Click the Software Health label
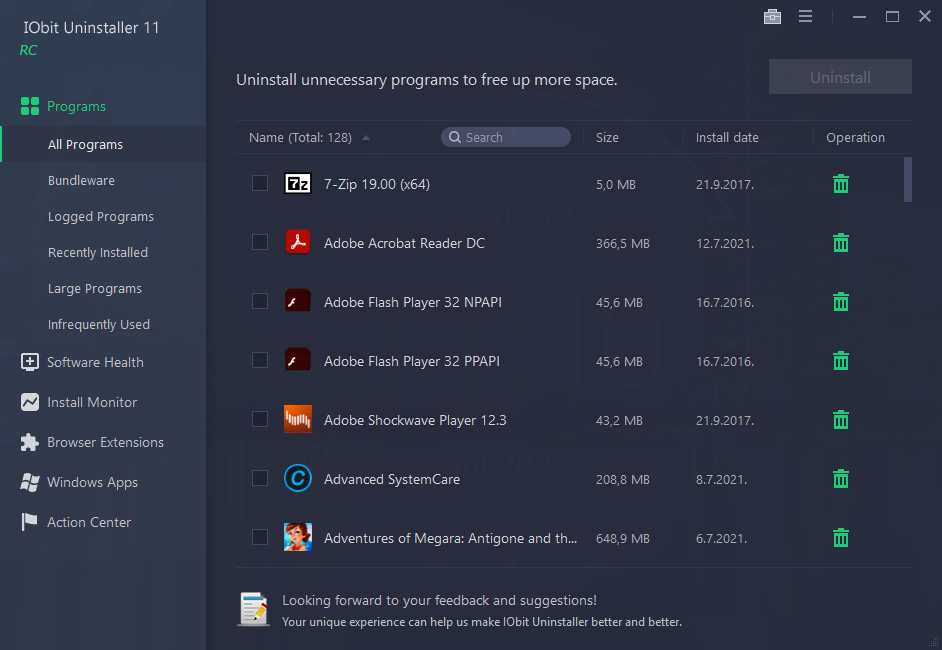942x650 pixels. click(x=95, y=362)
